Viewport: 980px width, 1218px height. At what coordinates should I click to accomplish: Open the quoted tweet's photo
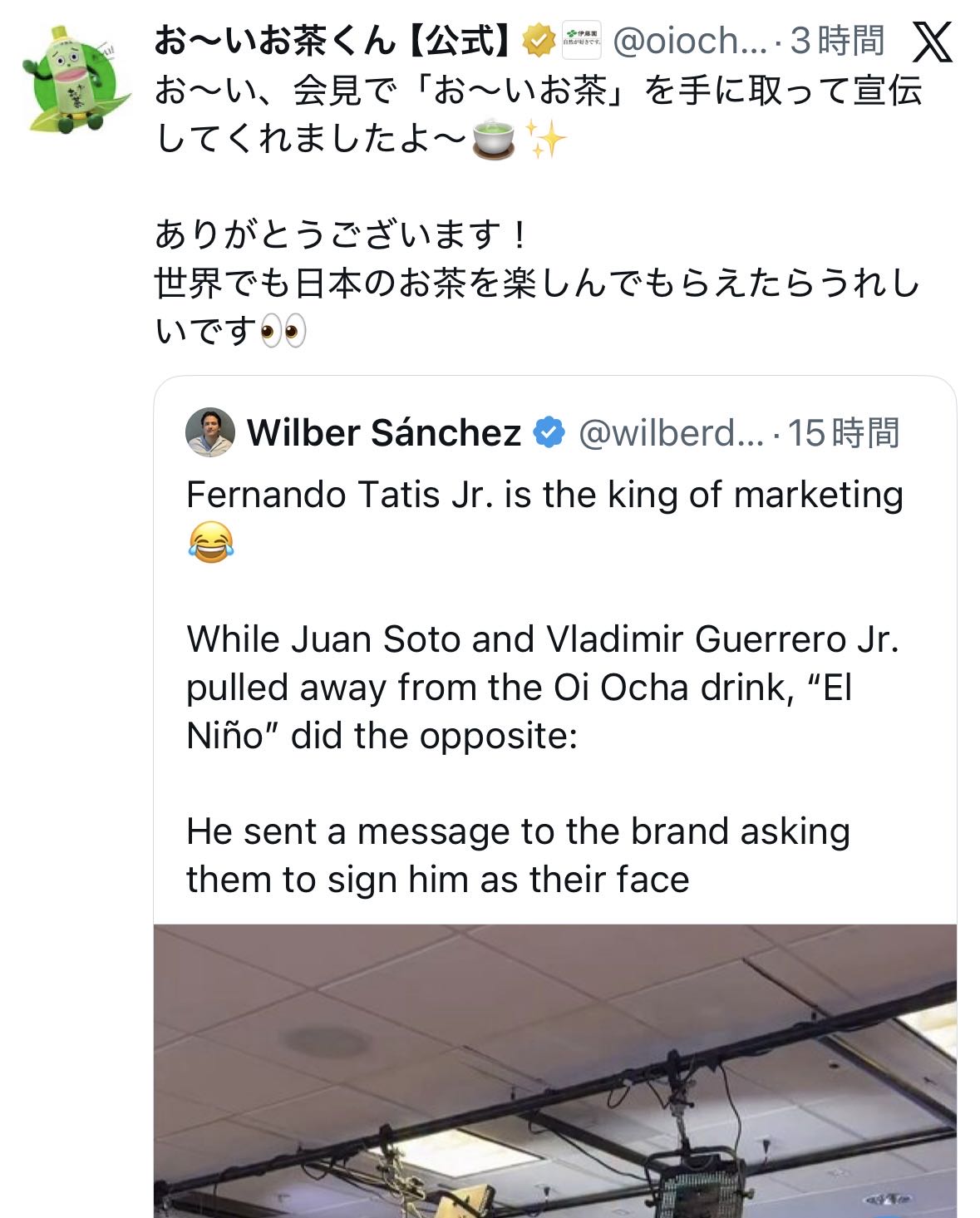554,1071
